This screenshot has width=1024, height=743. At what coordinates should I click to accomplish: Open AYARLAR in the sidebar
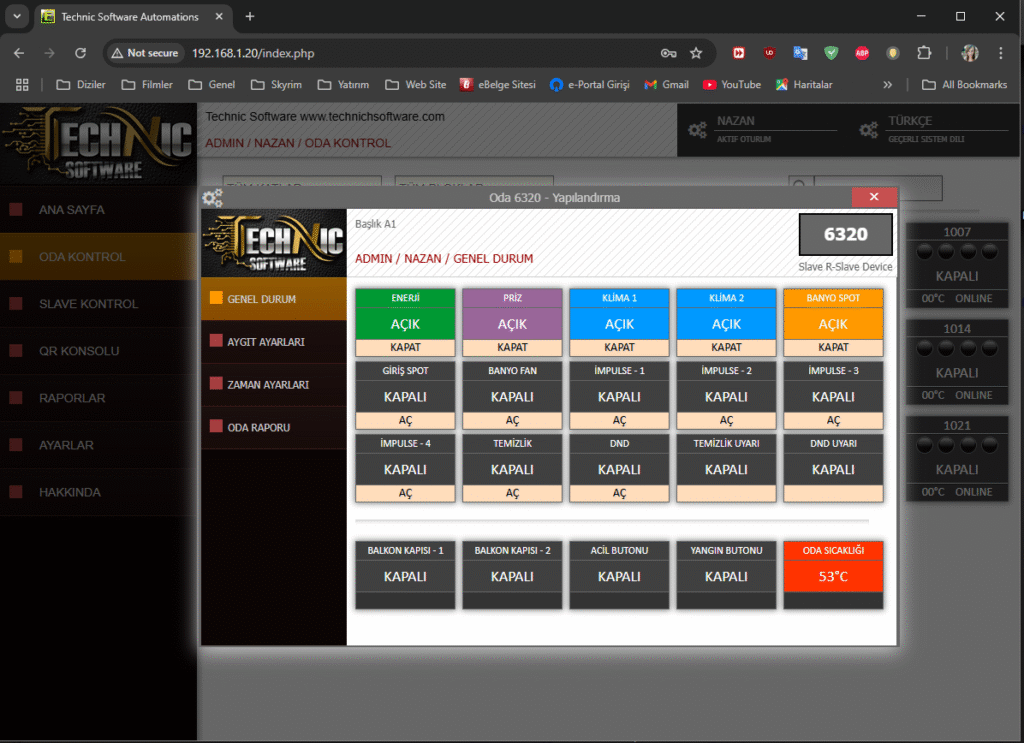point(98,445)
